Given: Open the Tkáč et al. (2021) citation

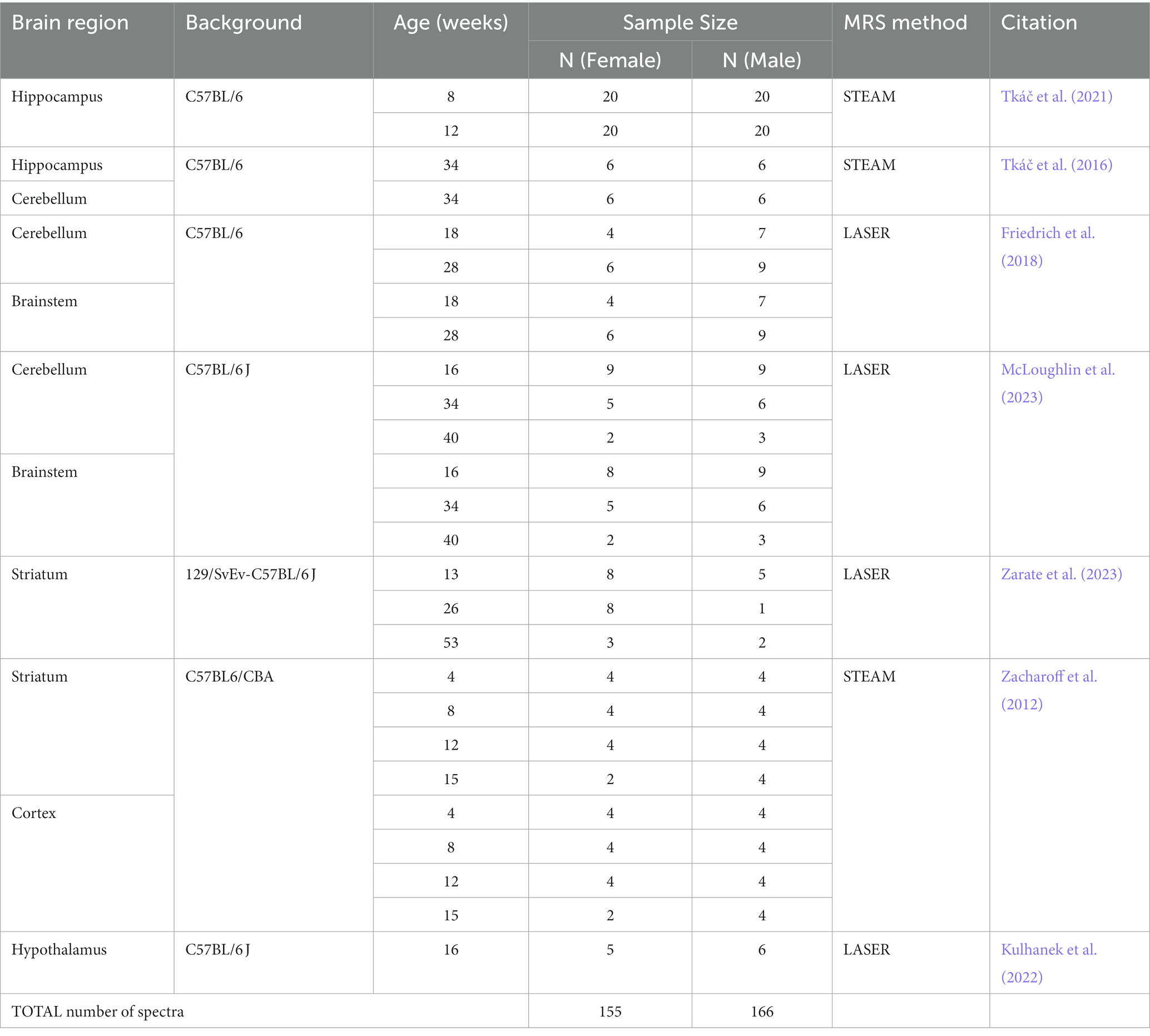Looking at the screenshot, I should pyautogui.click(x=1057, y=97).
